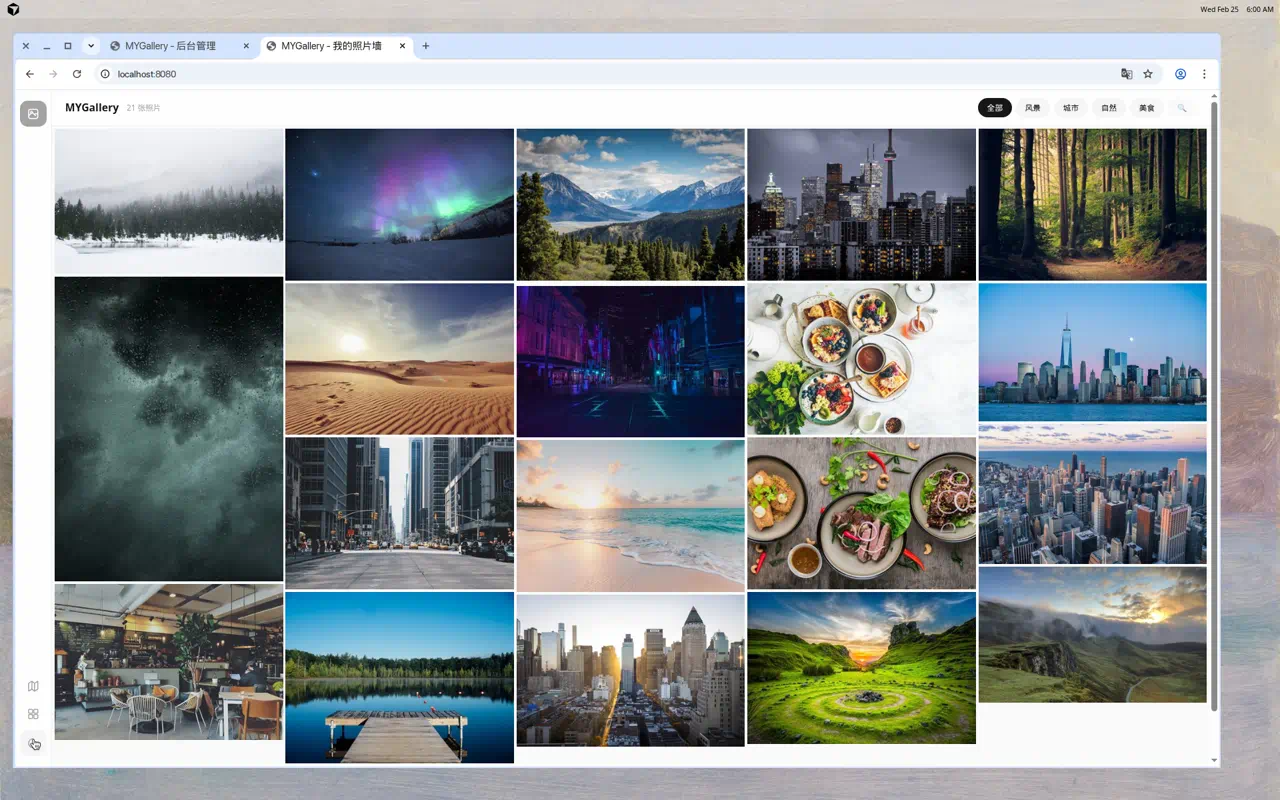Open the map view icon in sidebar
The height and width of the screenshot is (800, 1280).
(x=33, y=686)
